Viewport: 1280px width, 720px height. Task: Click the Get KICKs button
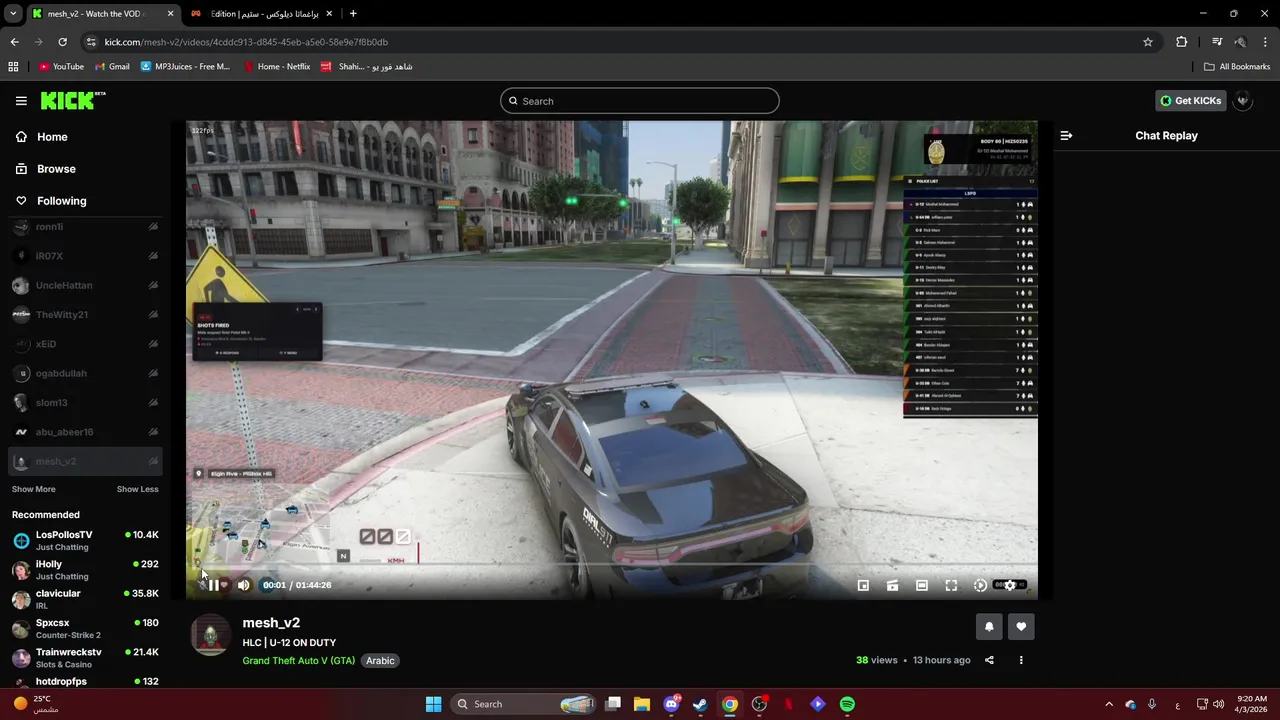pyautogui.click(x=1189, y=101)
